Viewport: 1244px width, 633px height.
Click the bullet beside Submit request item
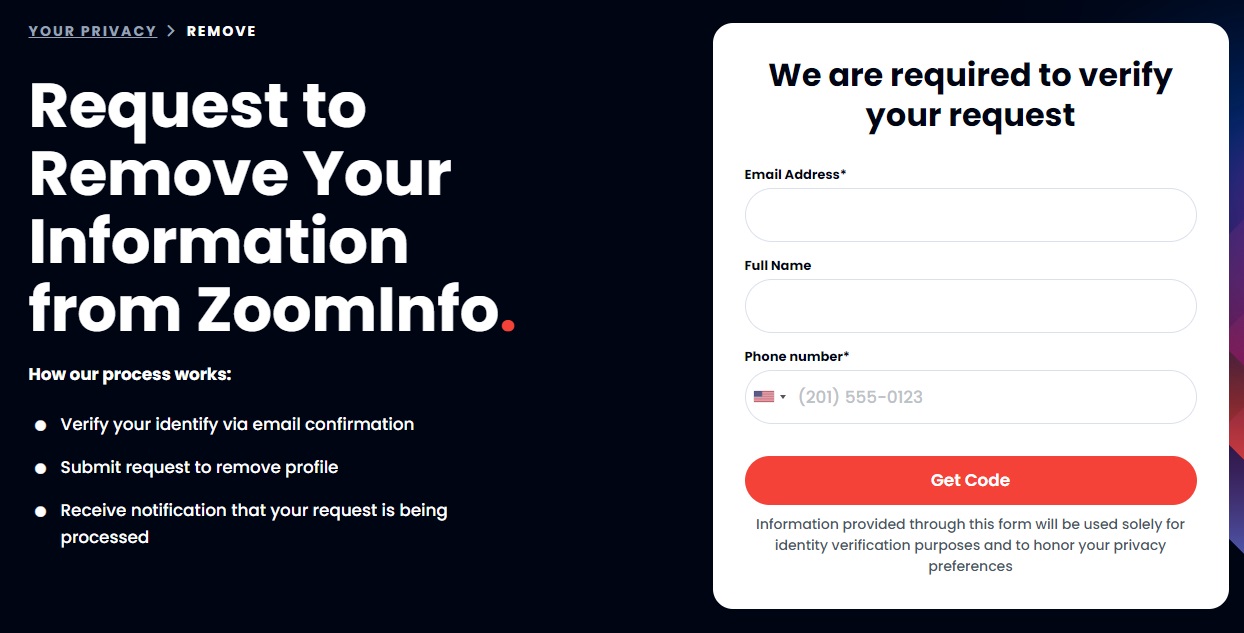click(40, 468)
